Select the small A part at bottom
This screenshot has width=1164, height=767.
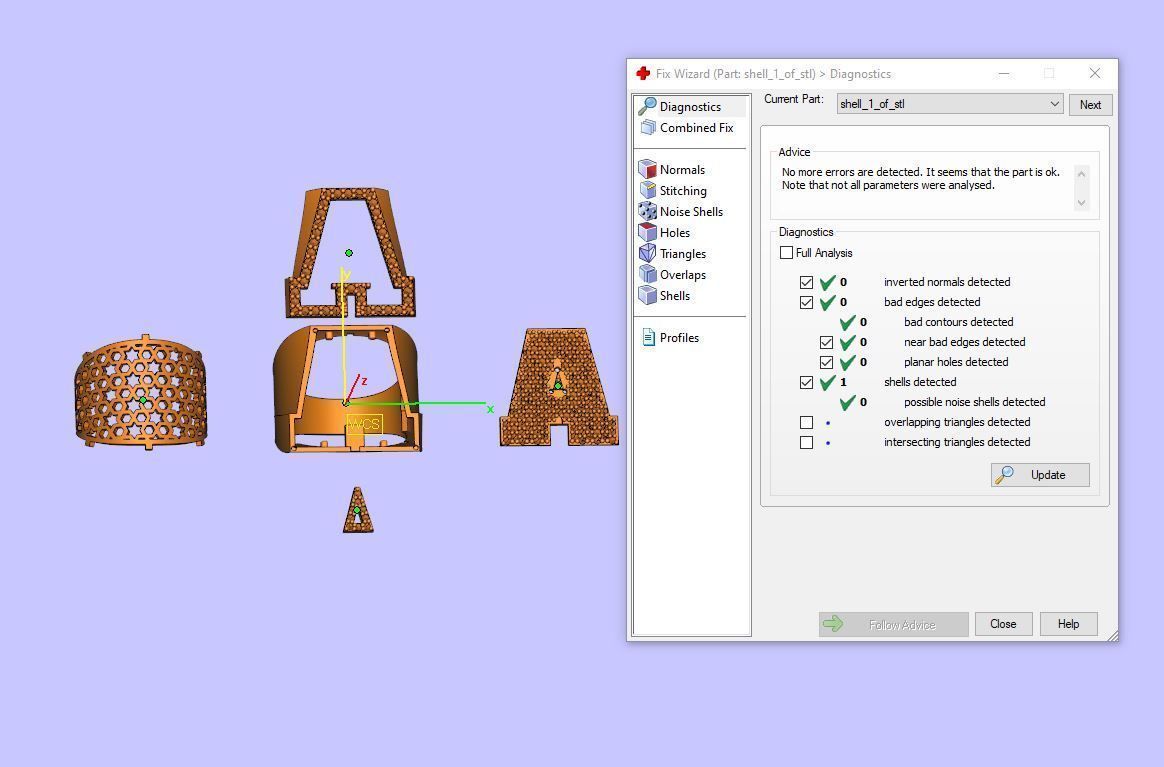pyautogui.click(x=358, y=509)
